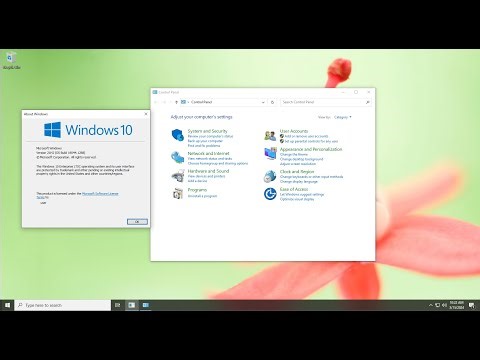
Task: Select About Windows taskbar button
Action: click(132, 305)
